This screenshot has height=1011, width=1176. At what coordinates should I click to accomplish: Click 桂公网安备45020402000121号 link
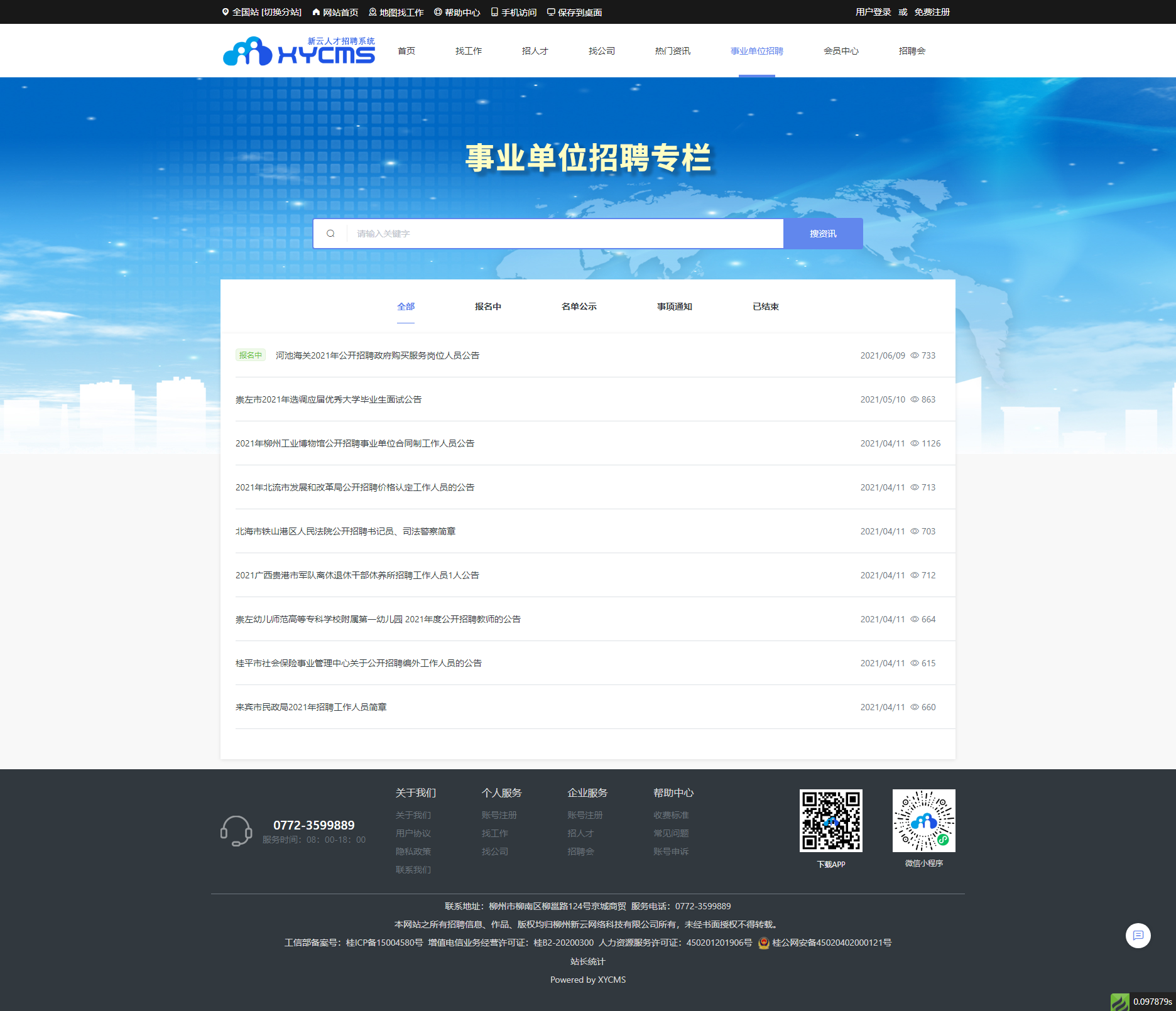coord(832,943)
